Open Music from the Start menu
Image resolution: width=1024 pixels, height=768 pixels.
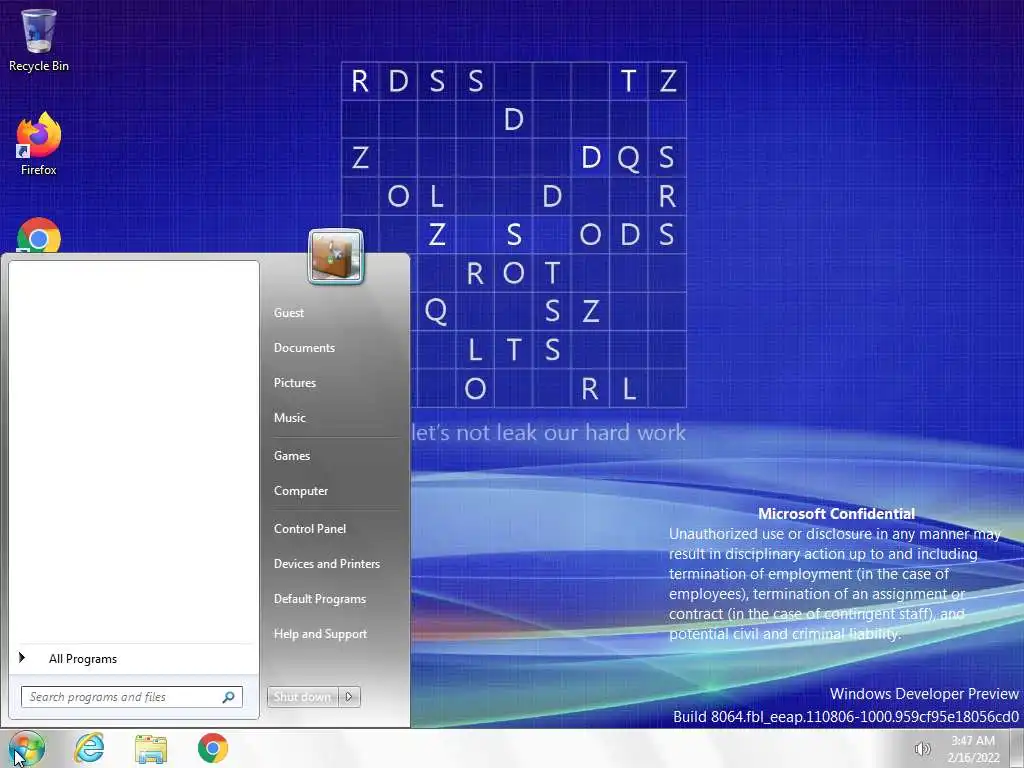pyautogui.click(x=289, y=418)
